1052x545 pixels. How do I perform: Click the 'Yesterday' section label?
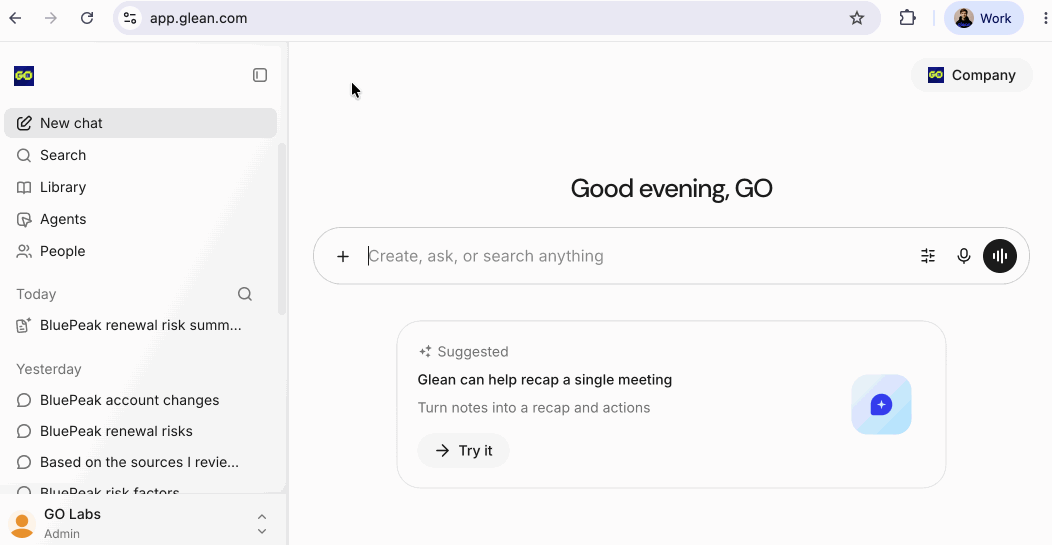click(x=49, y=369)
